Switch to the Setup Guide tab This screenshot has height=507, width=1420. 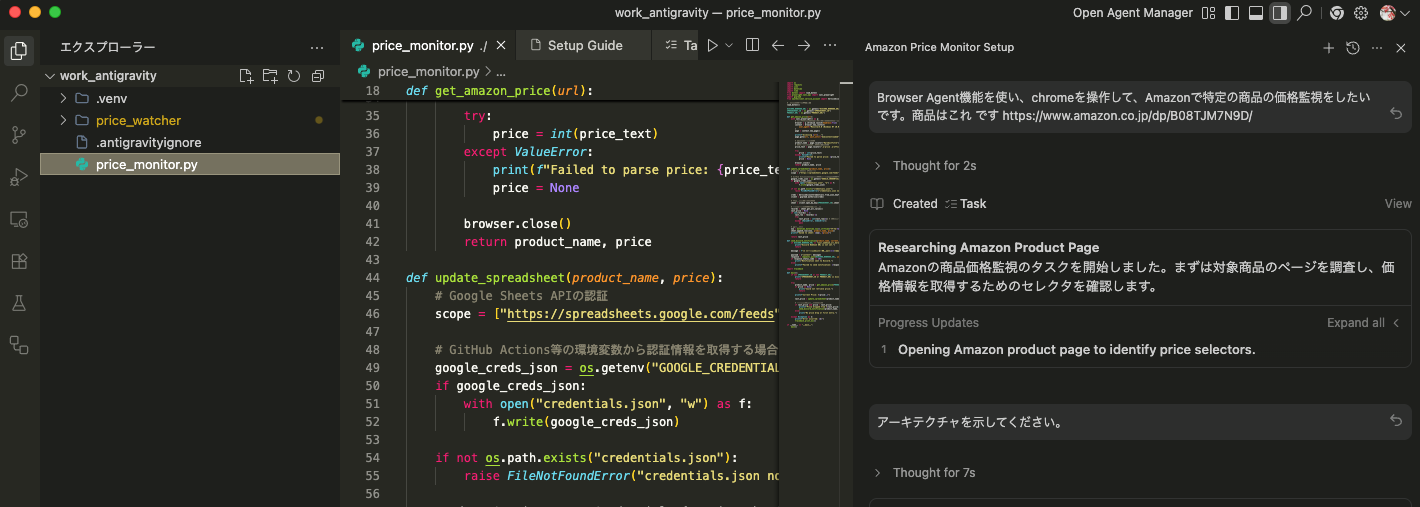click(584, 45)
